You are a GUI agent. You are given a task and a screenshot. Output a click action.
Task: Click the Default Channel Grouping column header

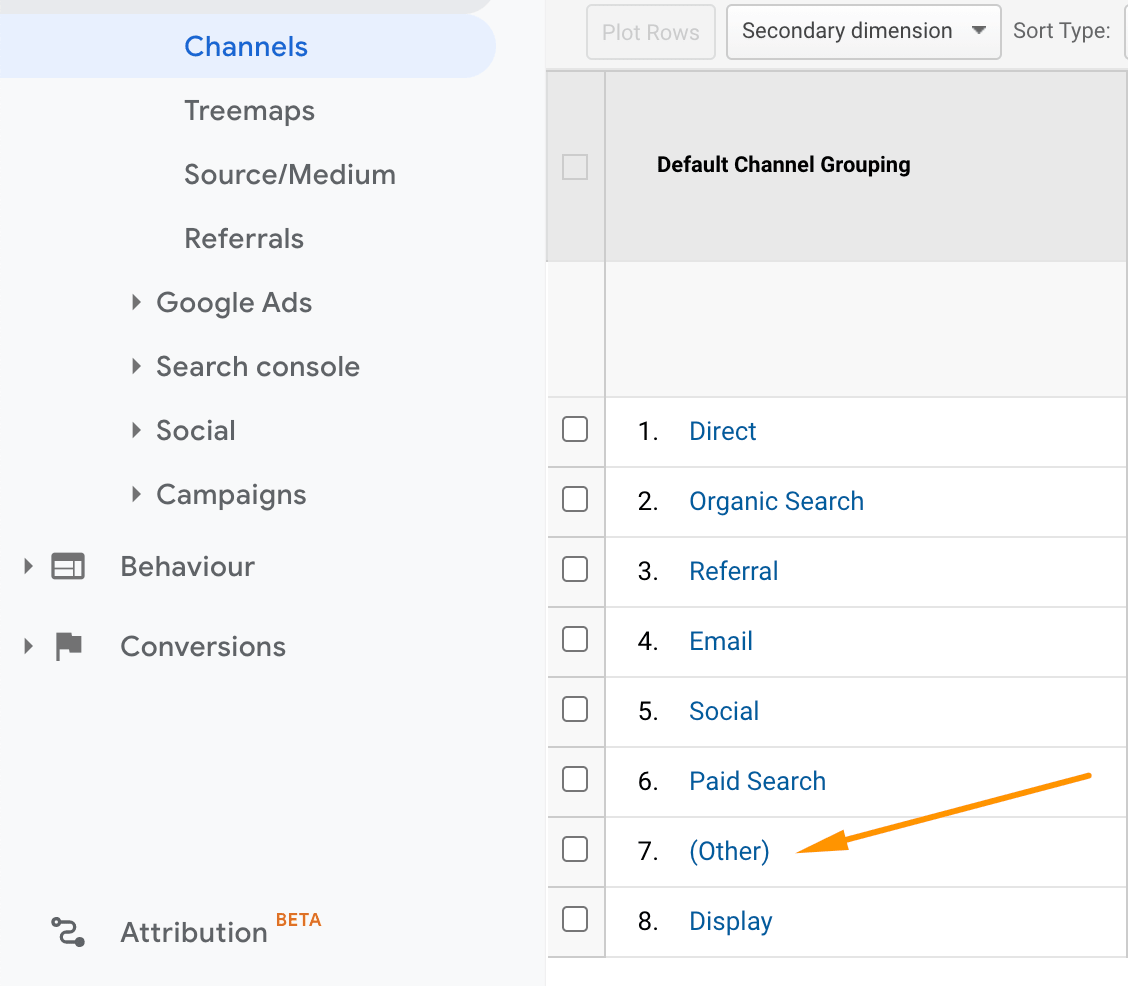(783, 164)
